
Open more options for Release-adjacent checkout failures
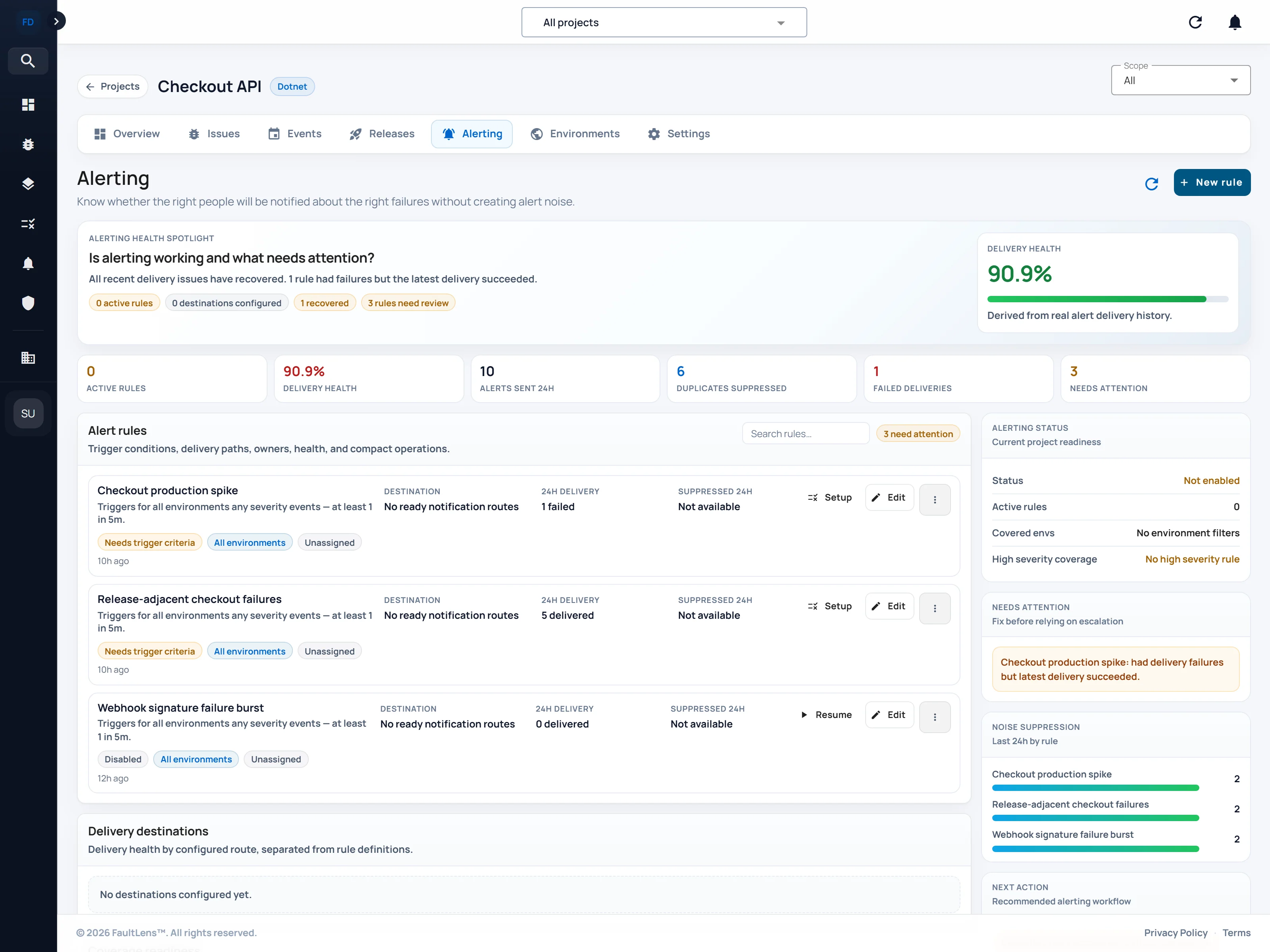point(935,608)
